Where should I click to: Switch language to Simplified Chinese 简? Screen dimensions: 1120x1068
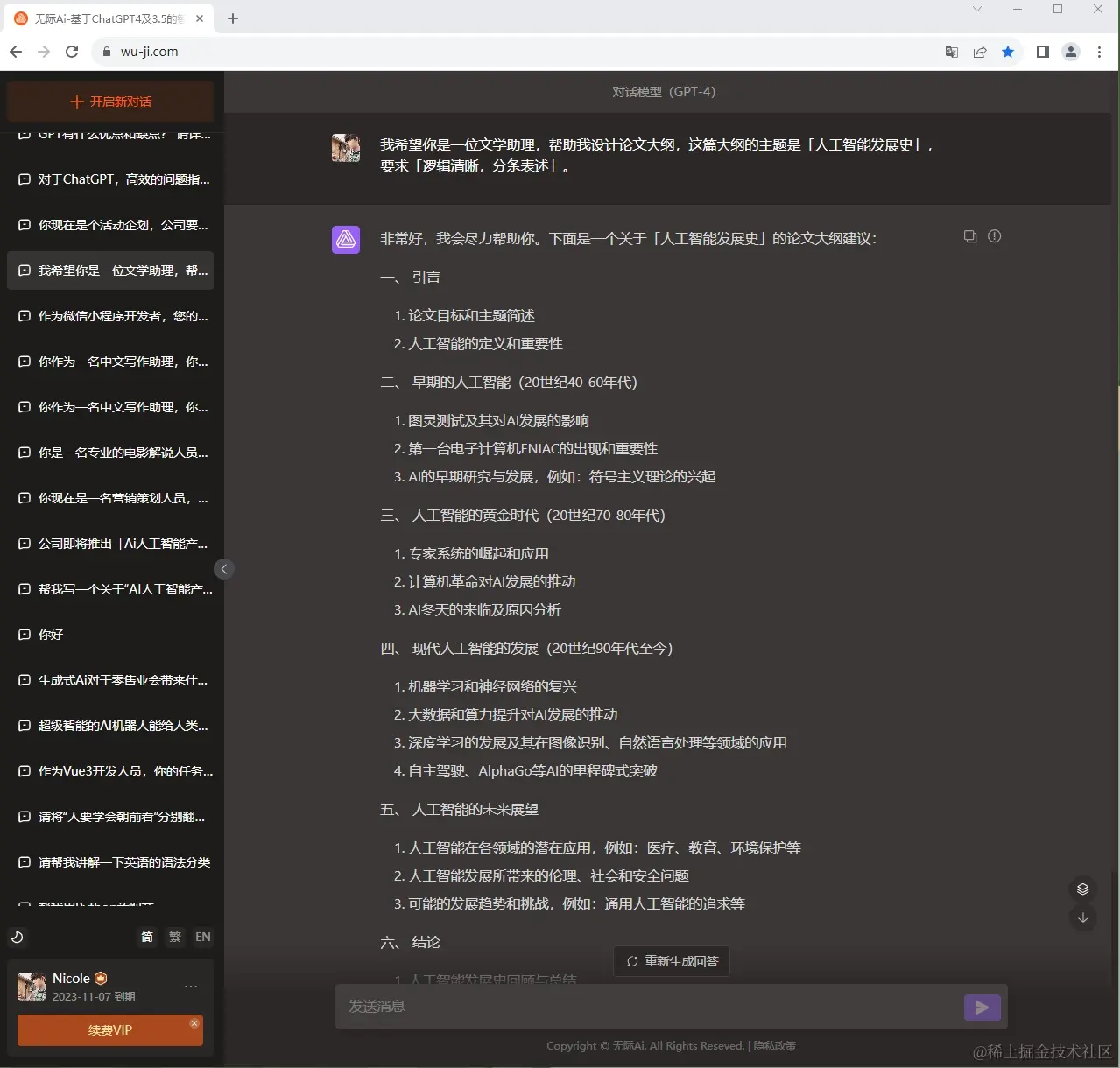[147, 937]
